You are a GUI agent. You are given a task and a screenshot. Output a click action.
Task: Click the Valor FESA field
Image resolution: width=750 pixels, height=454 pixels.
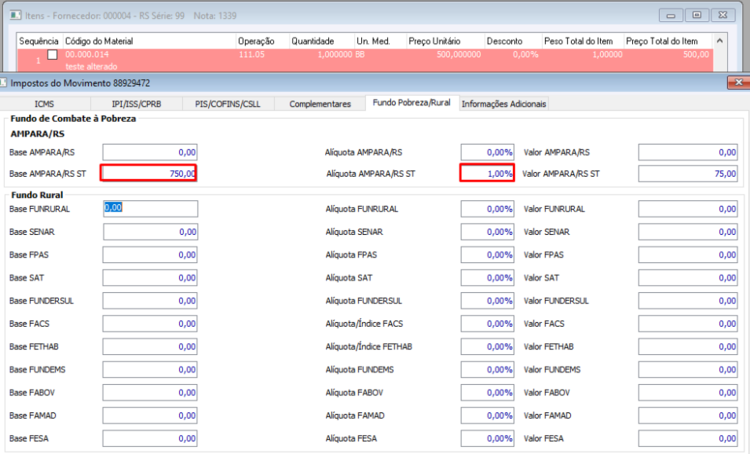(x=688, y=439)
